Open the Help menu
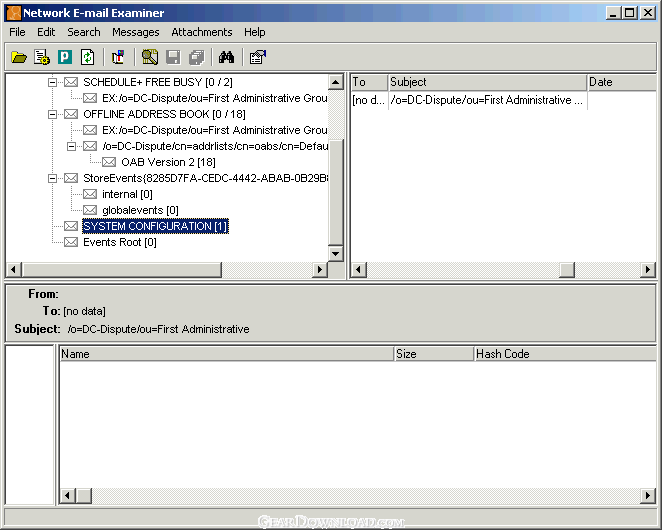 (x=255, y=32)
